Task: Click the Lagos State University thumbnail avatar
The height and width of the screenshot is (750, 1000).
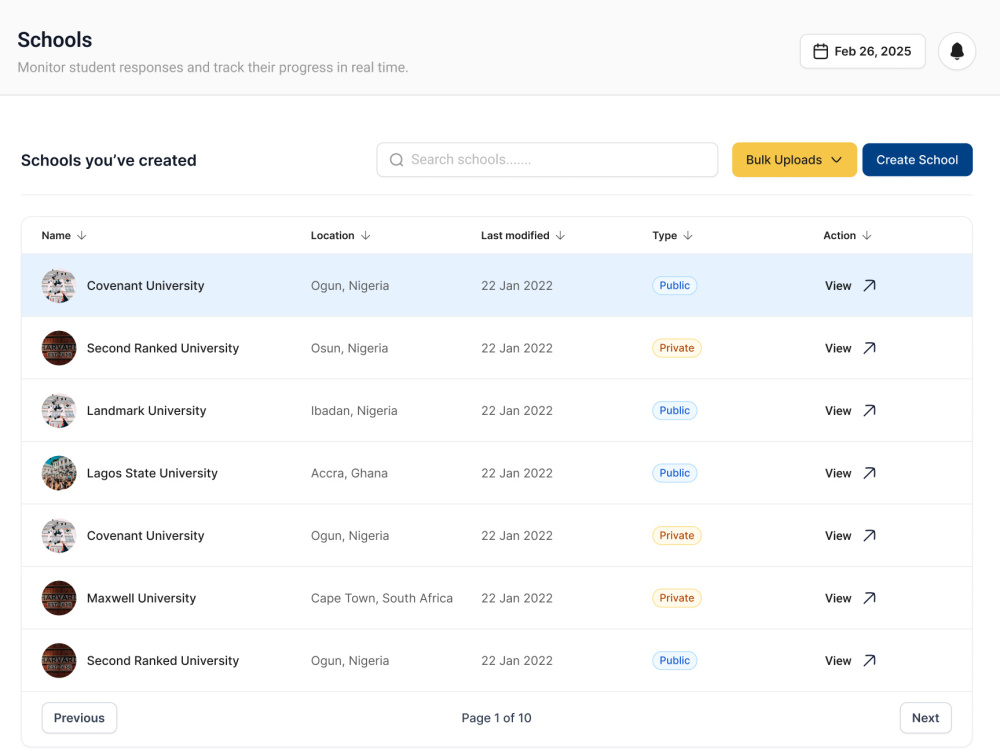Action: tap(59, 473)
